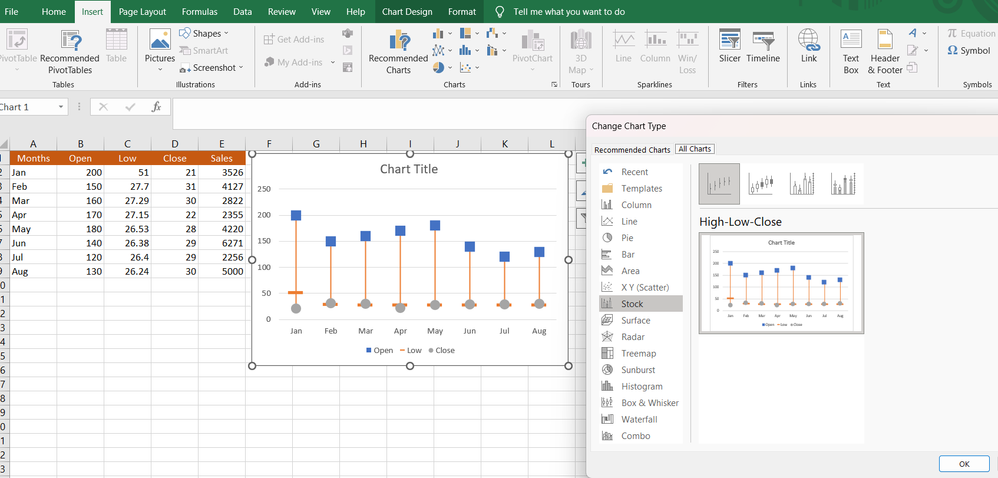
Task: Open Recommended PivotTables
Action: tap(70, 51)
